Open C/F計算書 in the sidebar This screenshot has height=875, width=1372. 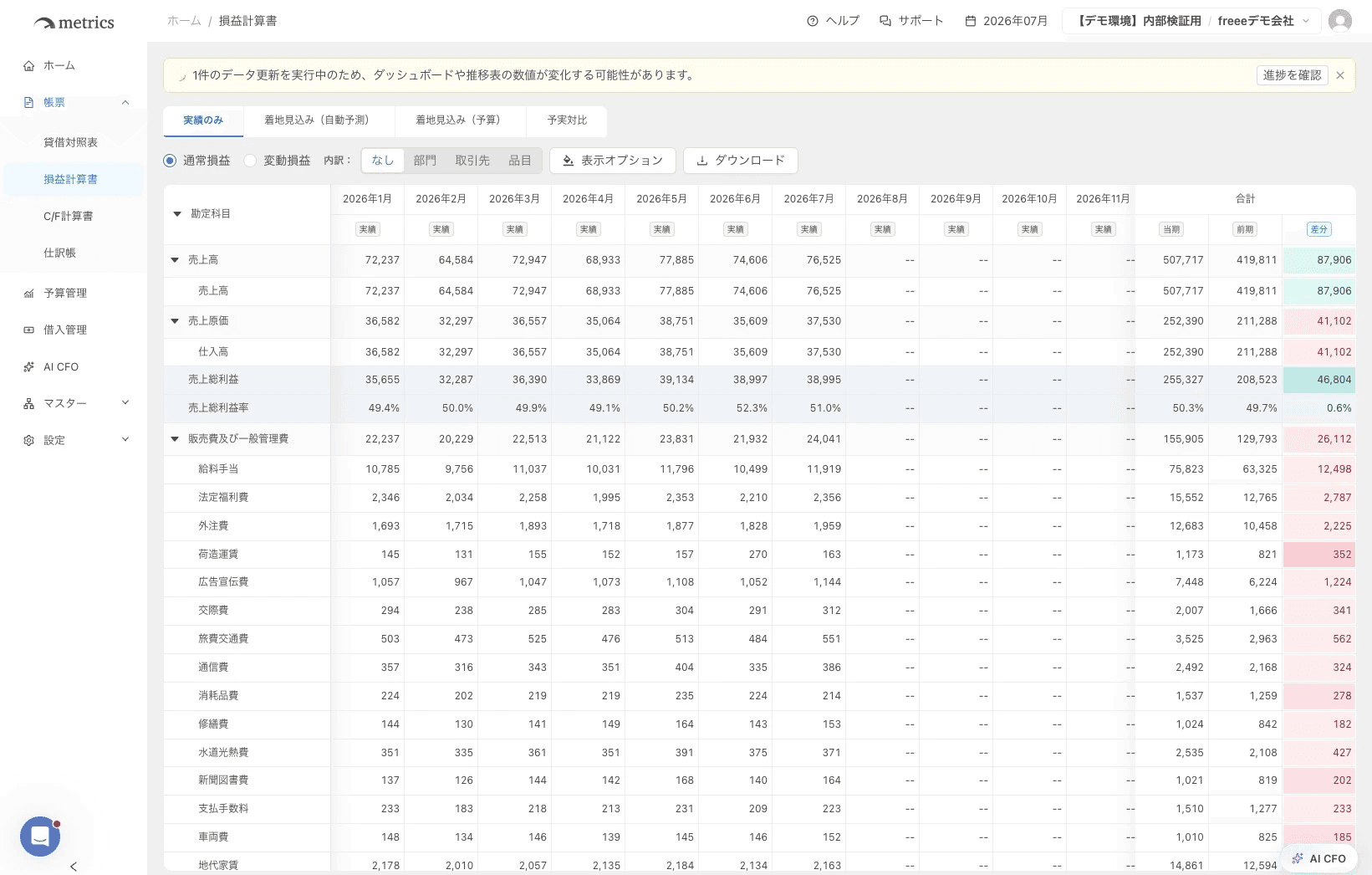tap(74, 217)
